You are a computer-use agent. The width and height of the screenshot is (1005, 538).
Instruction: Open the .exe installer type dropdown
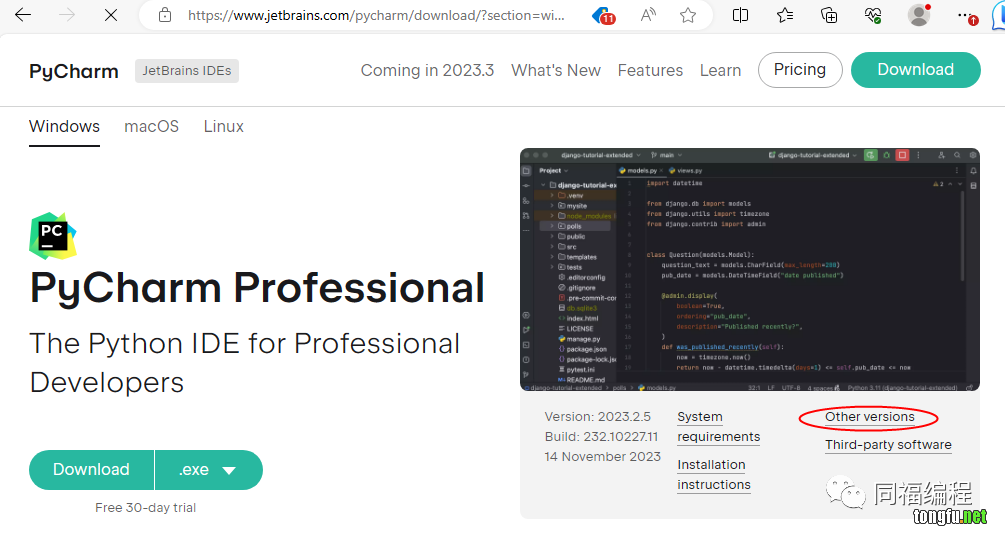209,469
